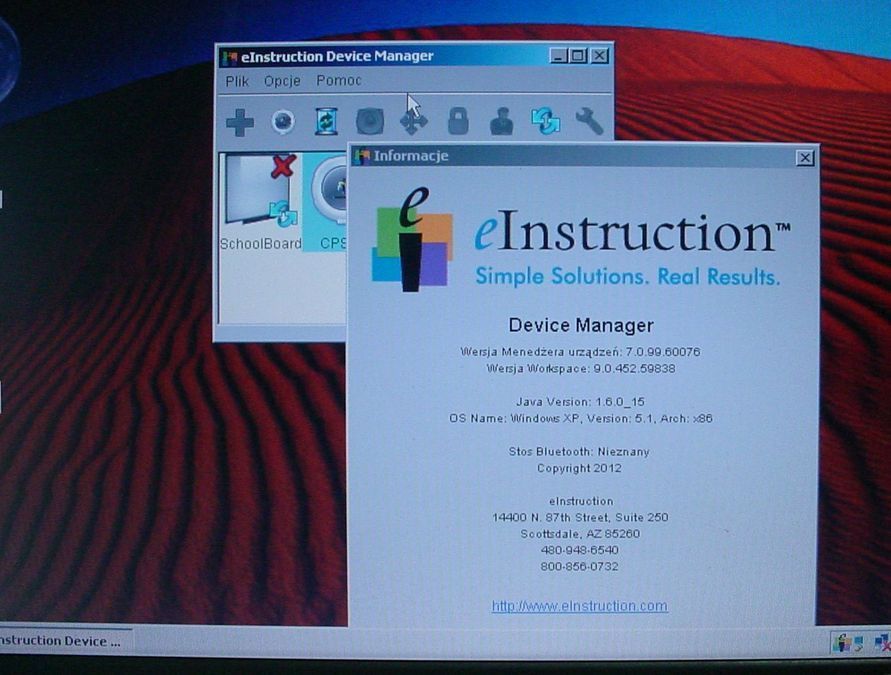Click the network tray icon with red X
The height and width of the screenshot is (675, 891).
tap(882, 643)
